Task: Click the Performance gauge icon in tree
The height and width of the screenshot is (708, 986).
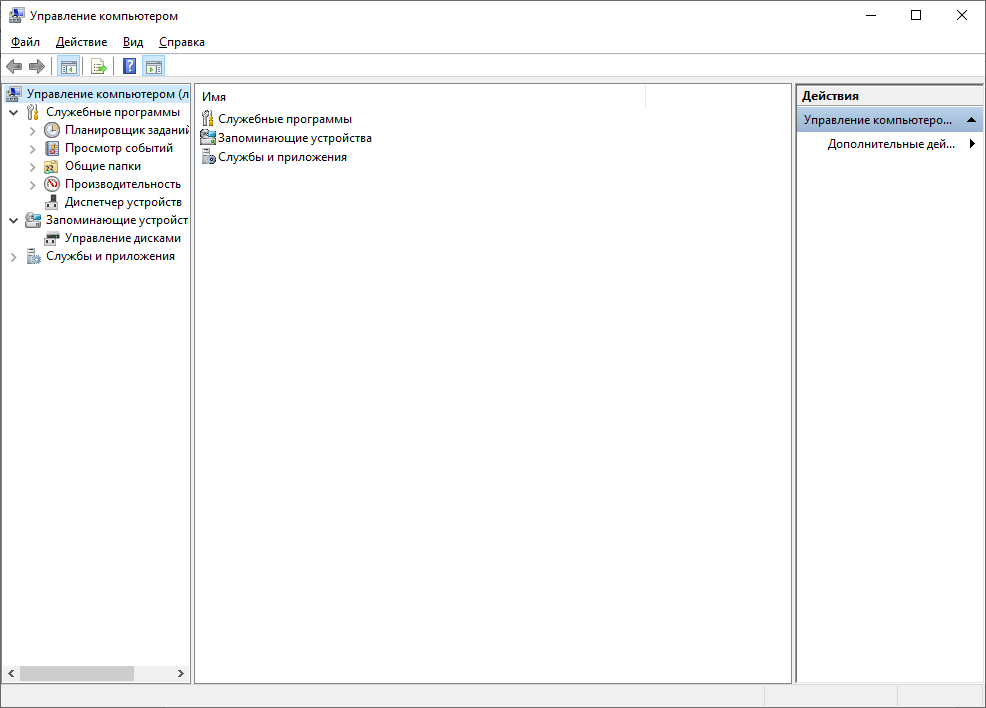Action: click(52, 184)
